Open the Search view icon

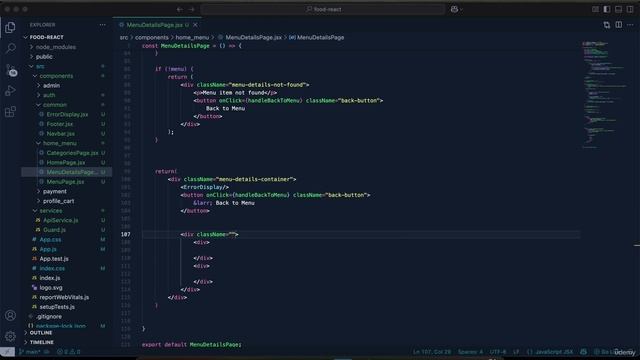[x=10, y=48]
